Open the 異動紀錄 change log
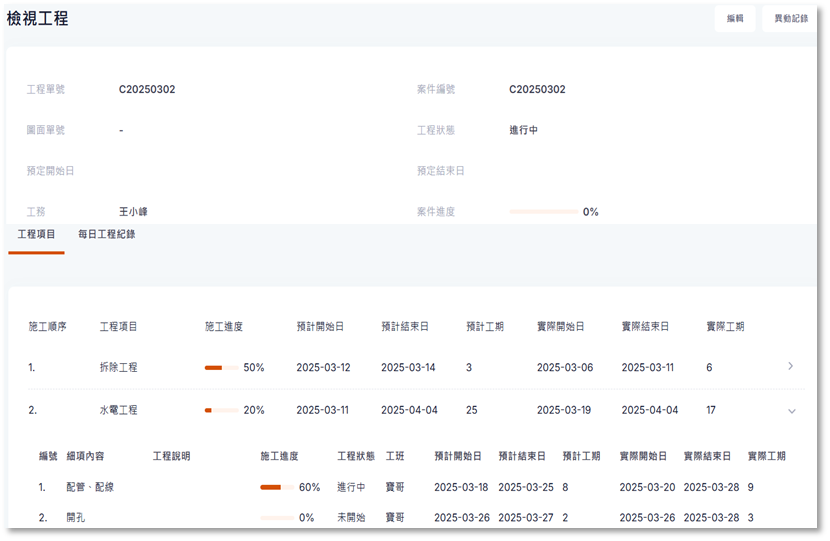This screenshot has height=541, width=830. [x=790, y=18]
